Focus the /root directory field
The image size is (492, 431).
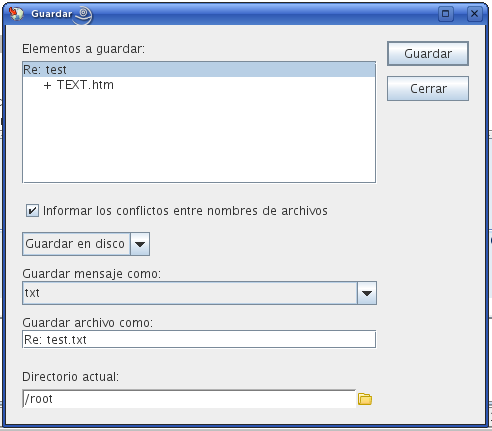coord(189,399)
